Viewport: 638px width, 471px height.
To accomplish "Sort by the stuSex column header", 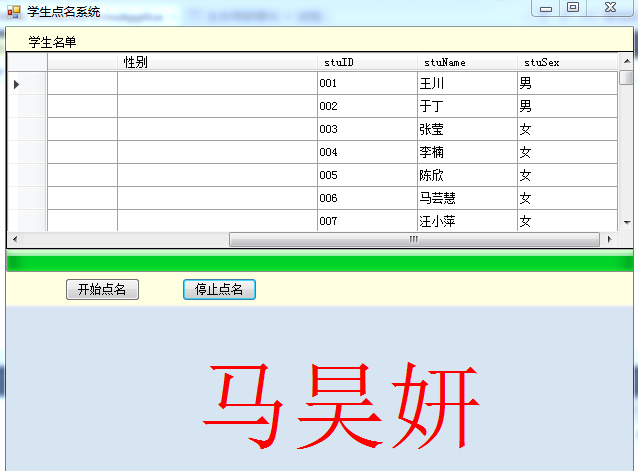I will tap(567, 62).
